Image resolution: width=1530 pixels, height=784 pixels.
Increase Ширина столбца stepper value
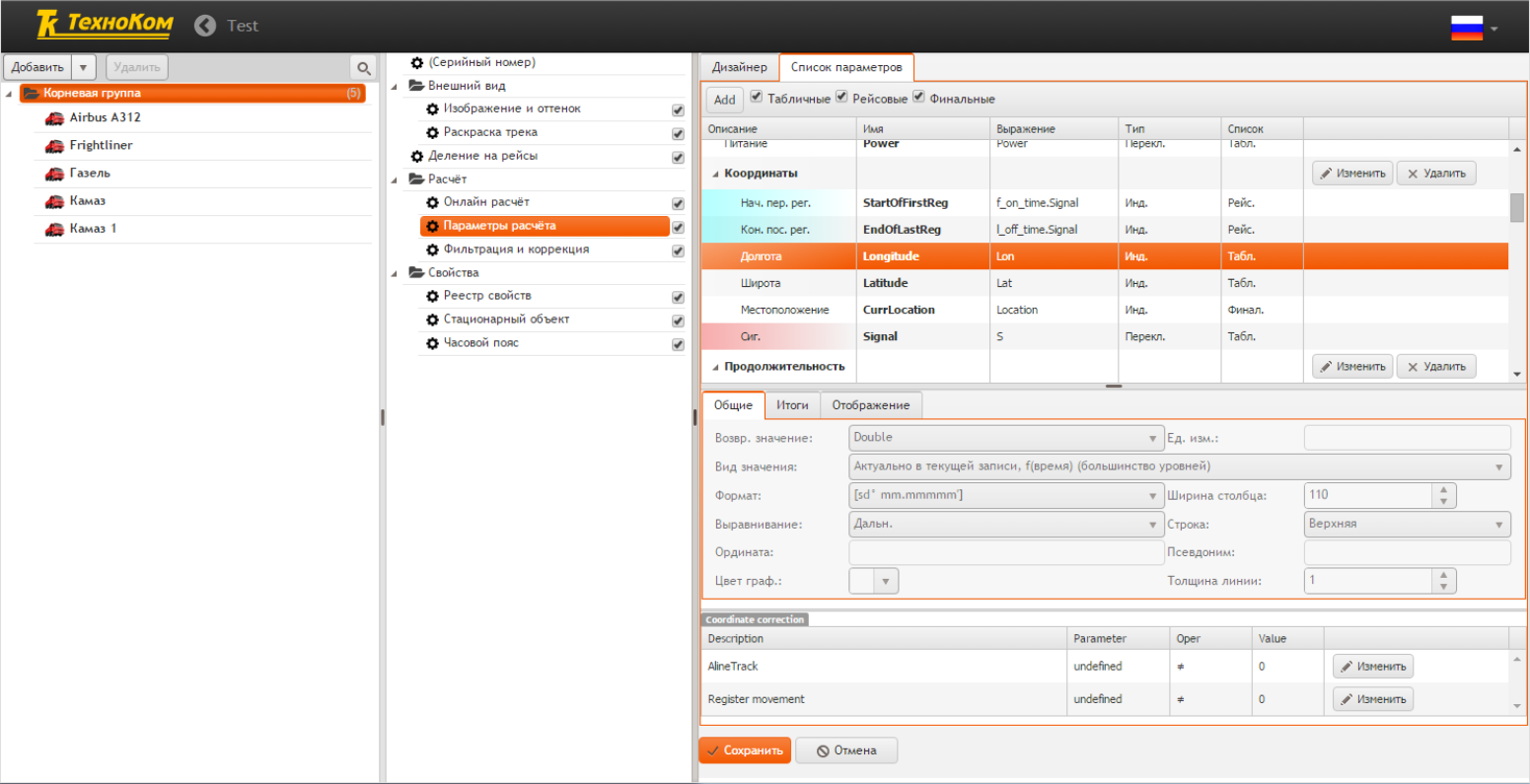coord(1443,489)
